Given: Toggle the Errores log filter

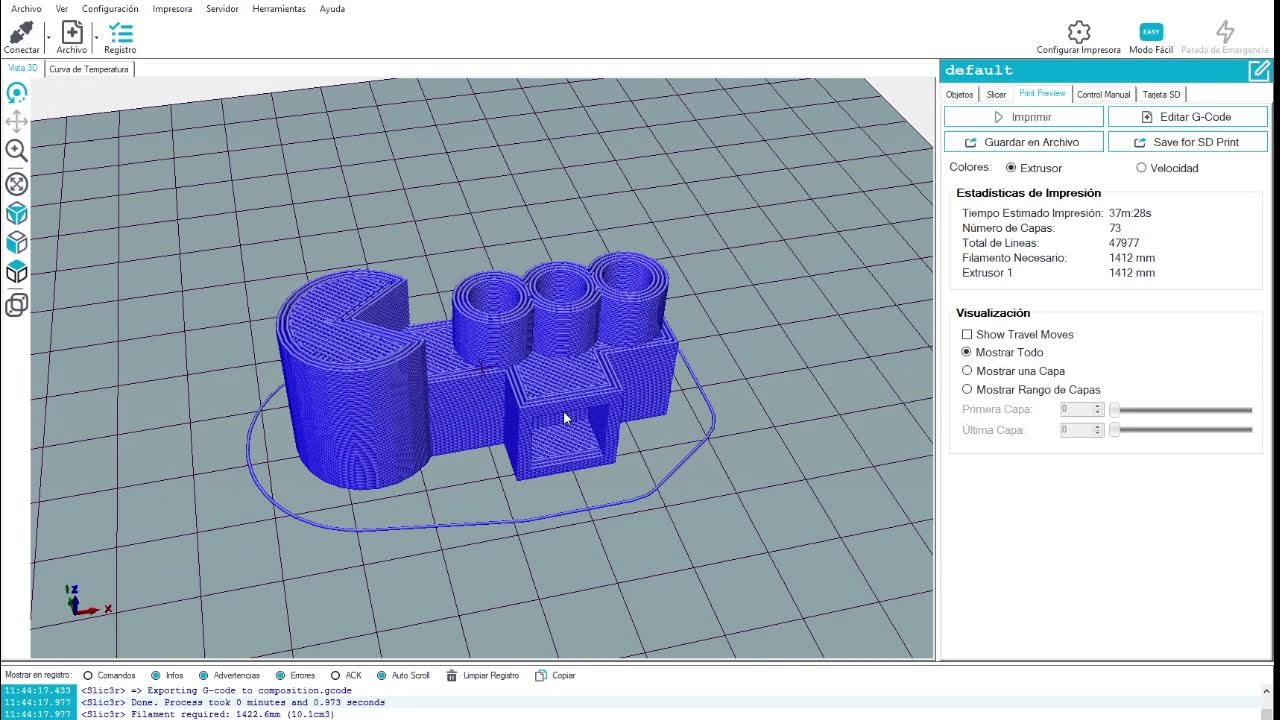Looking at the screenshot, I should click(281, 676).
